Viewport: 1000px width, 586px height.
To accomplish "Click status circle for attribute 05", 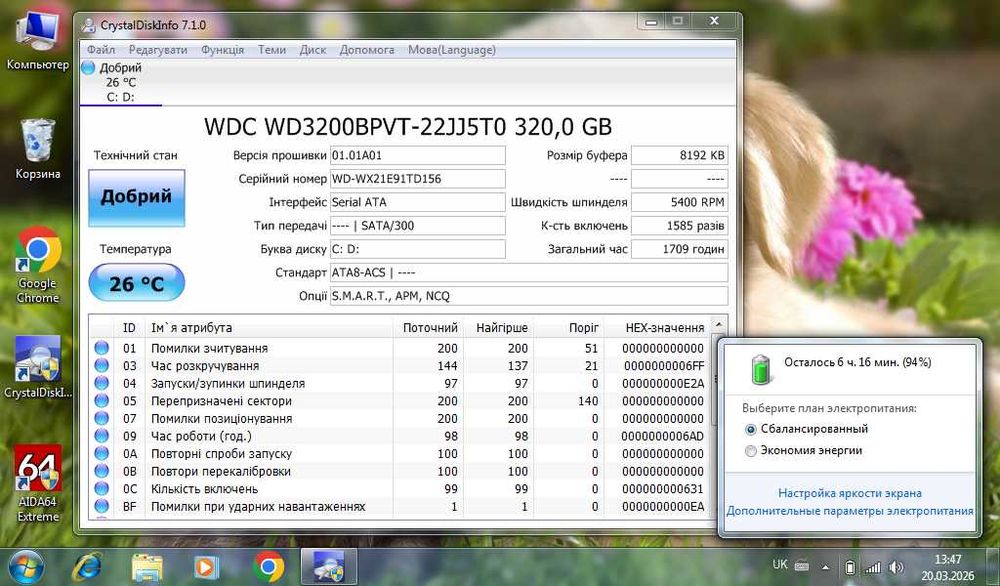I will [x=101, y=400].
